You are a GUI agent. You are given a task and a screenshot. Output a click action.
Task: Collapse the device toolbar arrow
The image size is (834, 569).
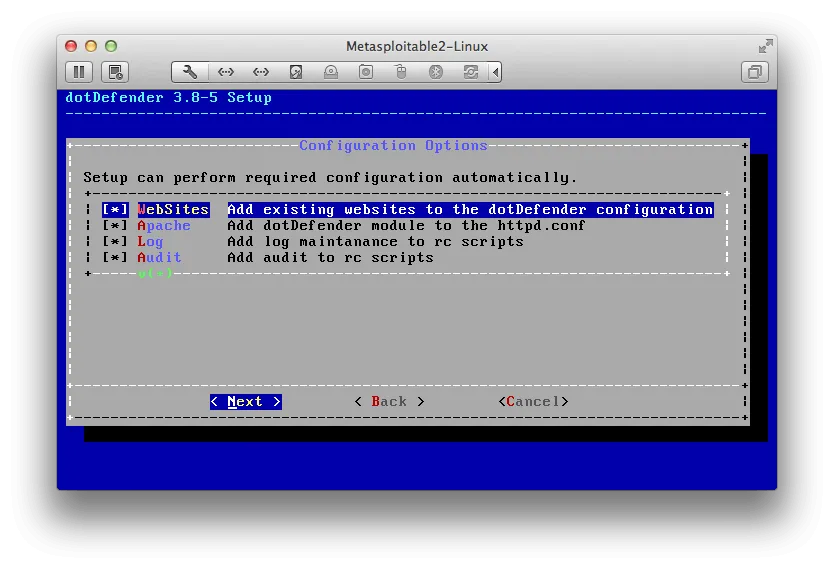click(496, 72)
